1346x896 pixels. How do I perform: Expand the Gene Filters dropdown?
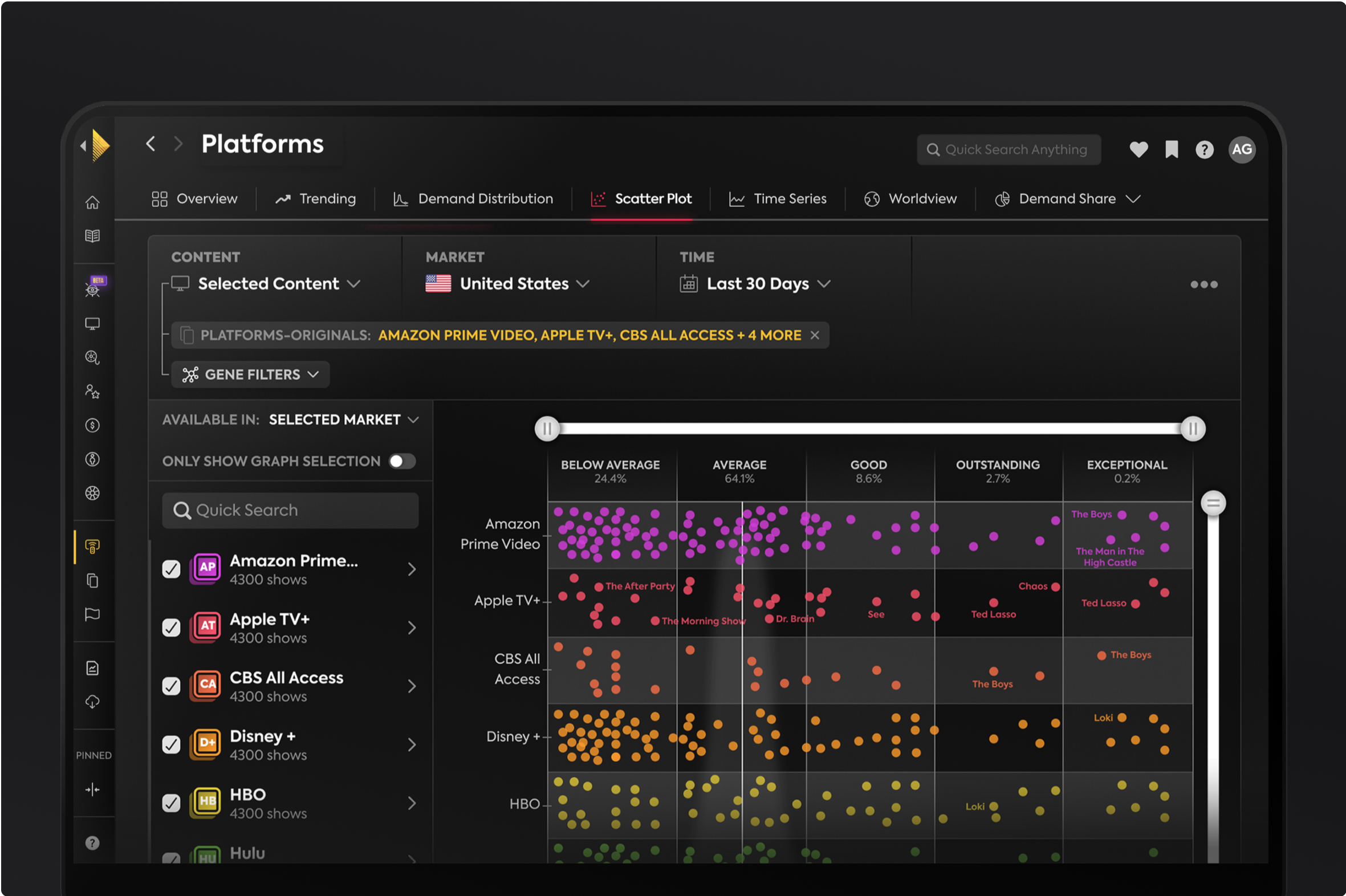point(250,374)
